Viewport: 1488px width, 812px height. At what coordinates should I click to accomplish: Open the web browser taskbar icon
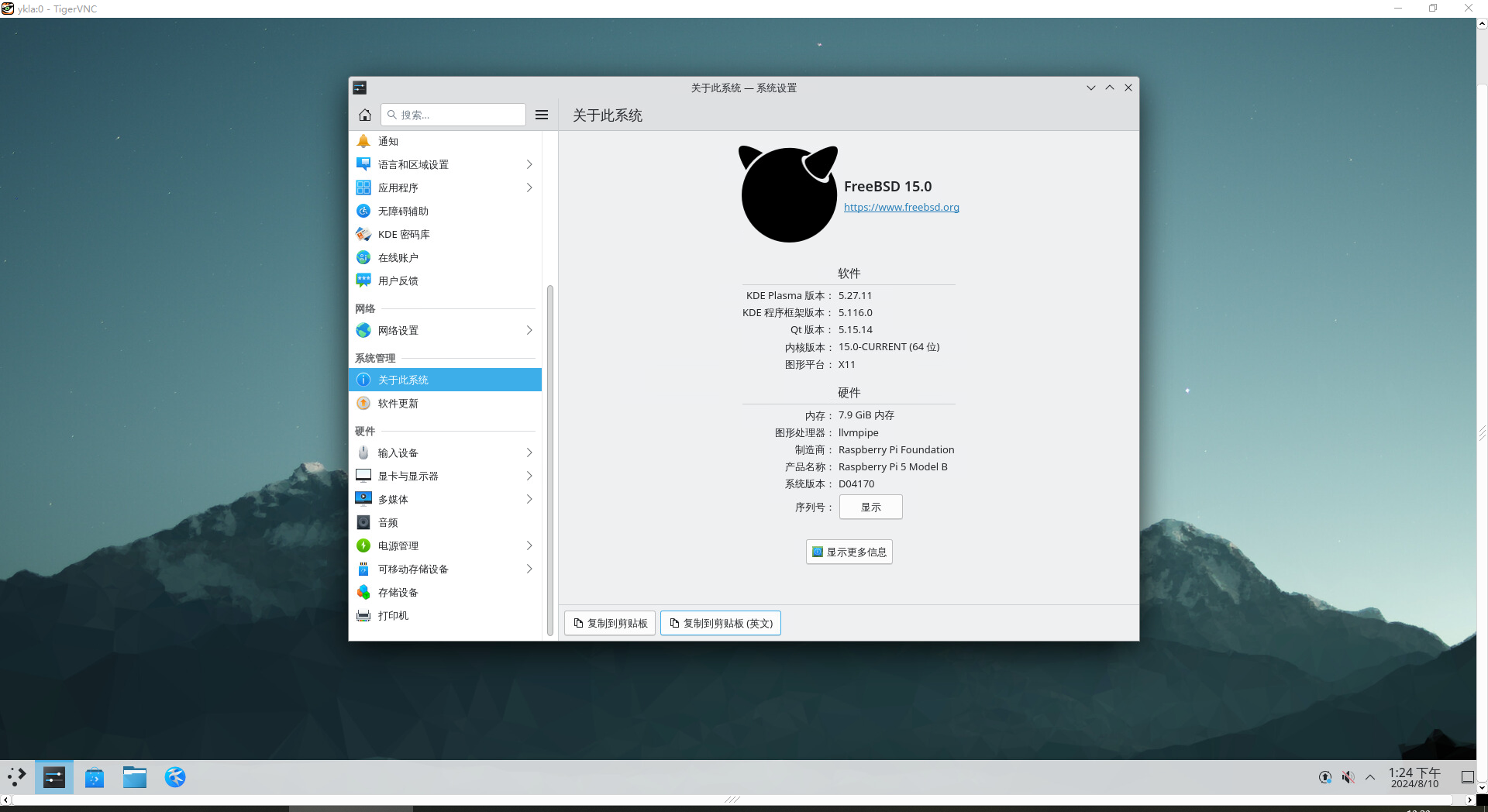pos(175,777)
